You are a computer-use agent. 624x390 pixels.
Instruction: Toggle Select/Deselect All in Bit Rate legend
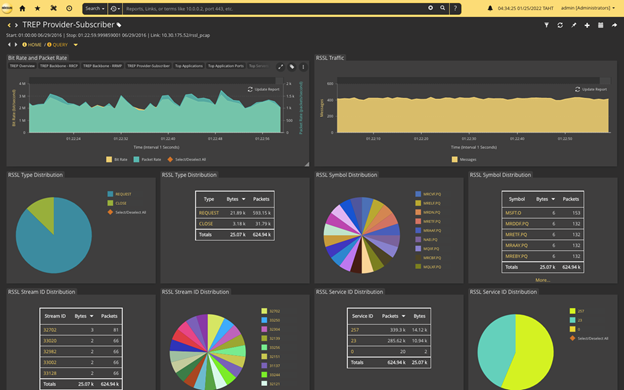187,159
